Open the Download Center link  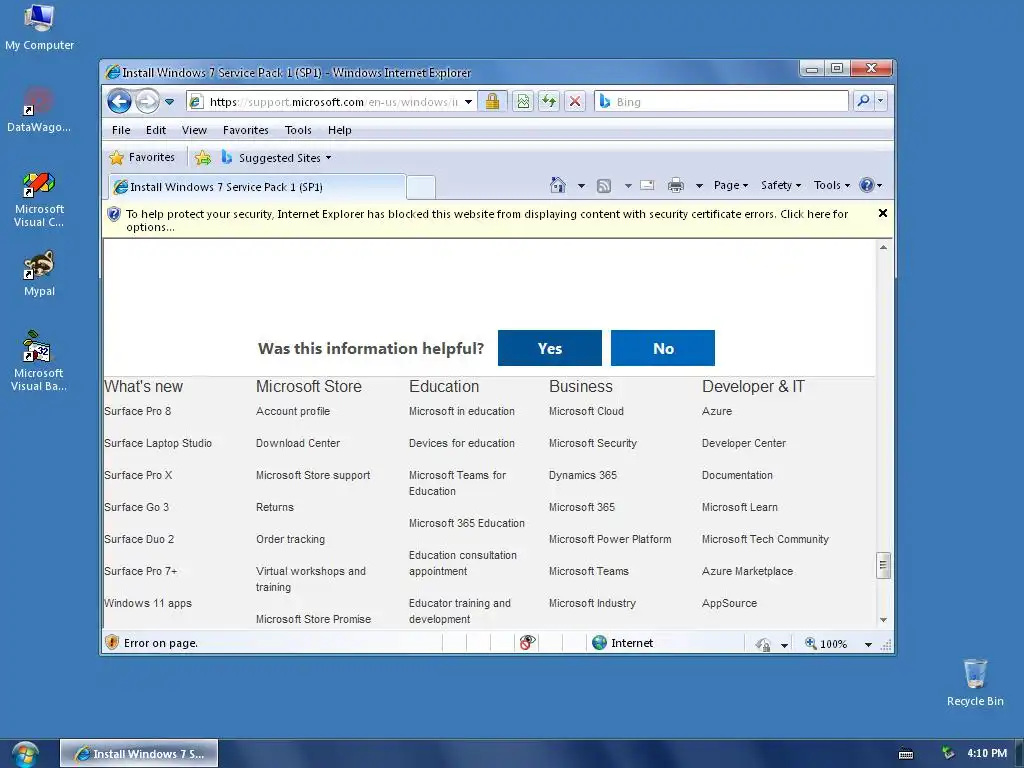click(x=298, y=443)
